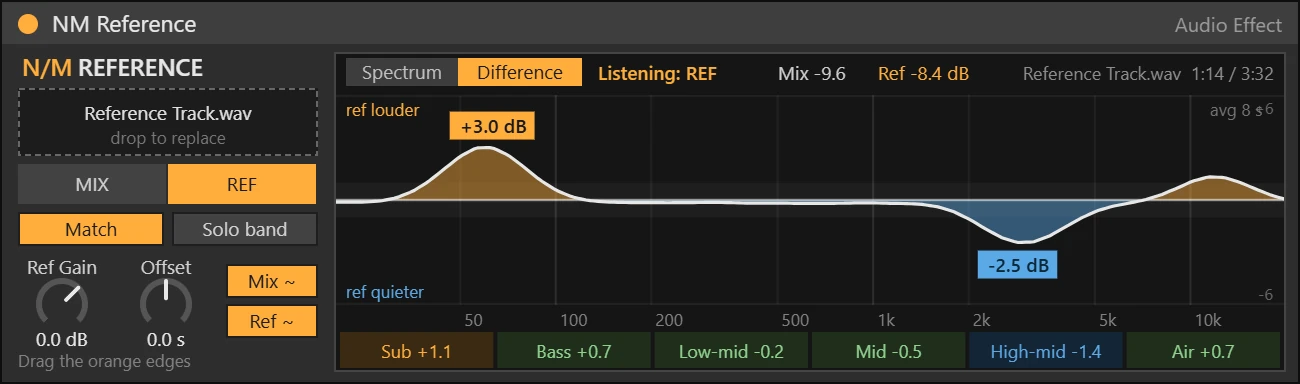Click the NM Reference device title

click(x=124, y=24)
